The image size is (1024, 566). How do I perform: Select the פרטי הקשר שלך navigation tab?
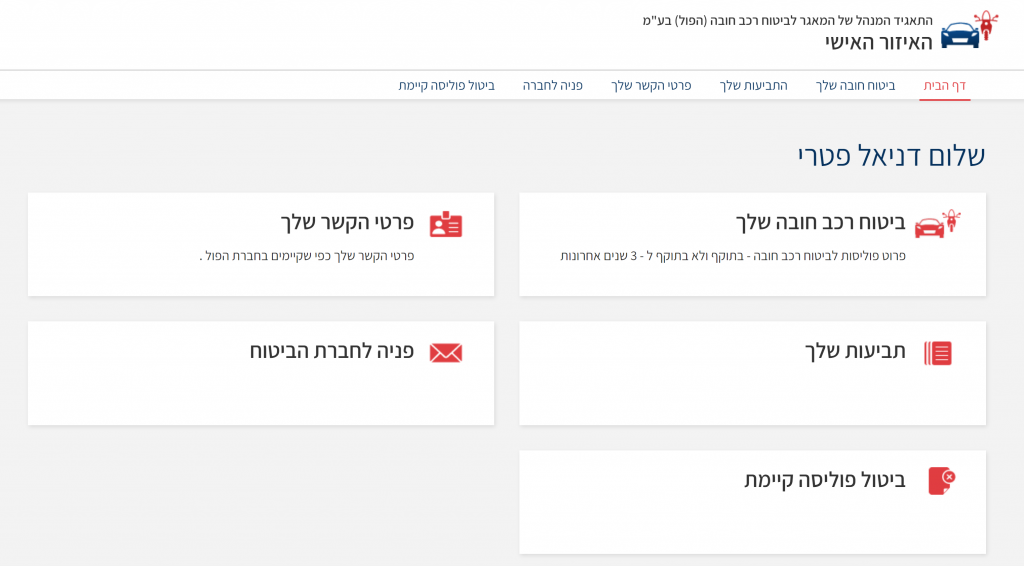click(651, 86)
